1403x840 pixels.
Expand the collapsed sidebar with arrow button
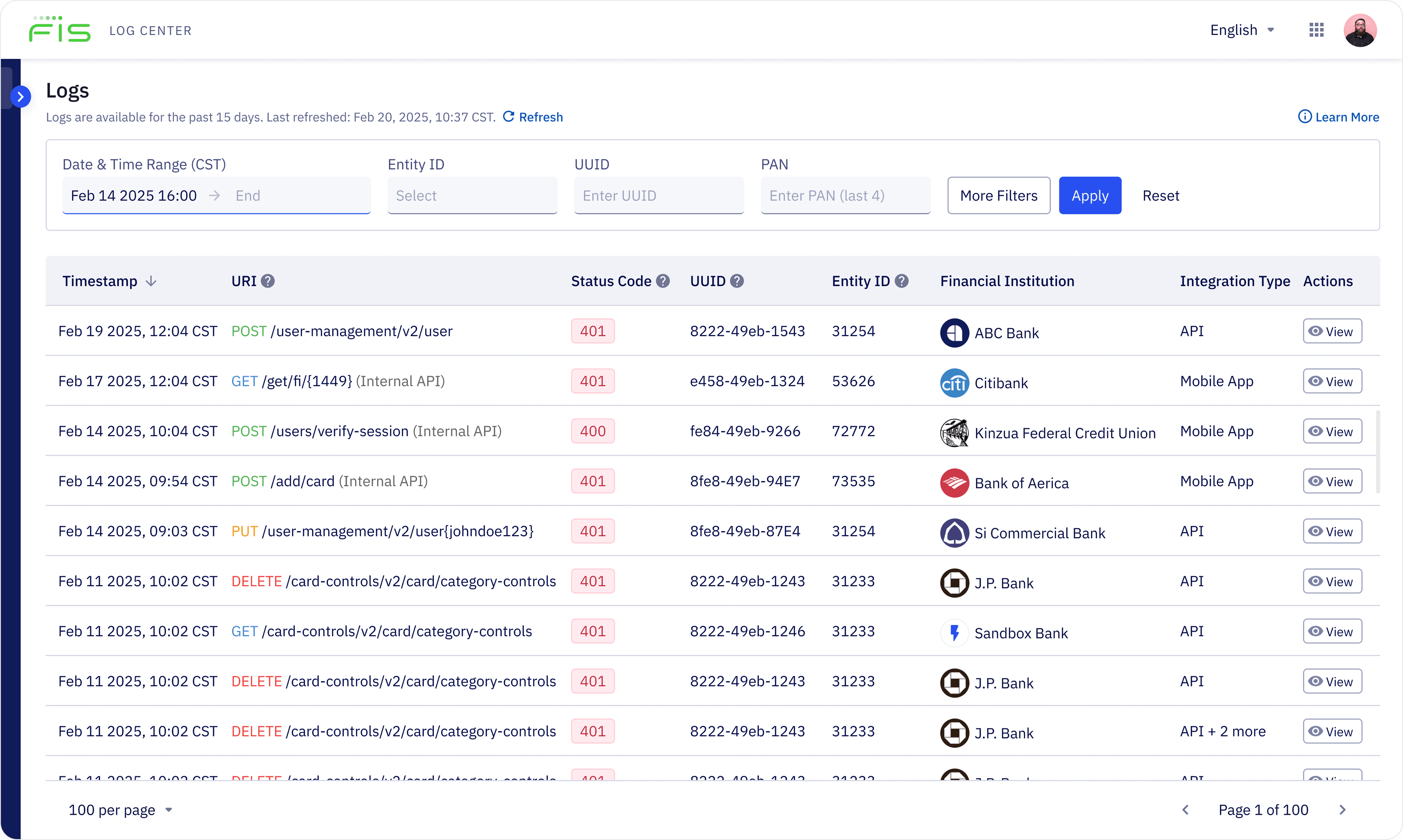(20, 96)
